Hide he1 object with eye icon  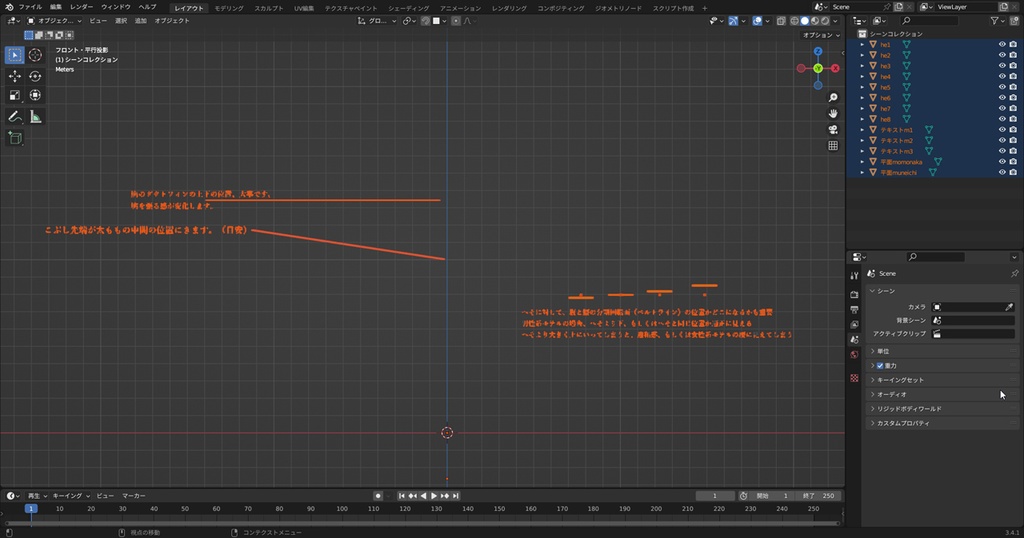pos(1002,44)
